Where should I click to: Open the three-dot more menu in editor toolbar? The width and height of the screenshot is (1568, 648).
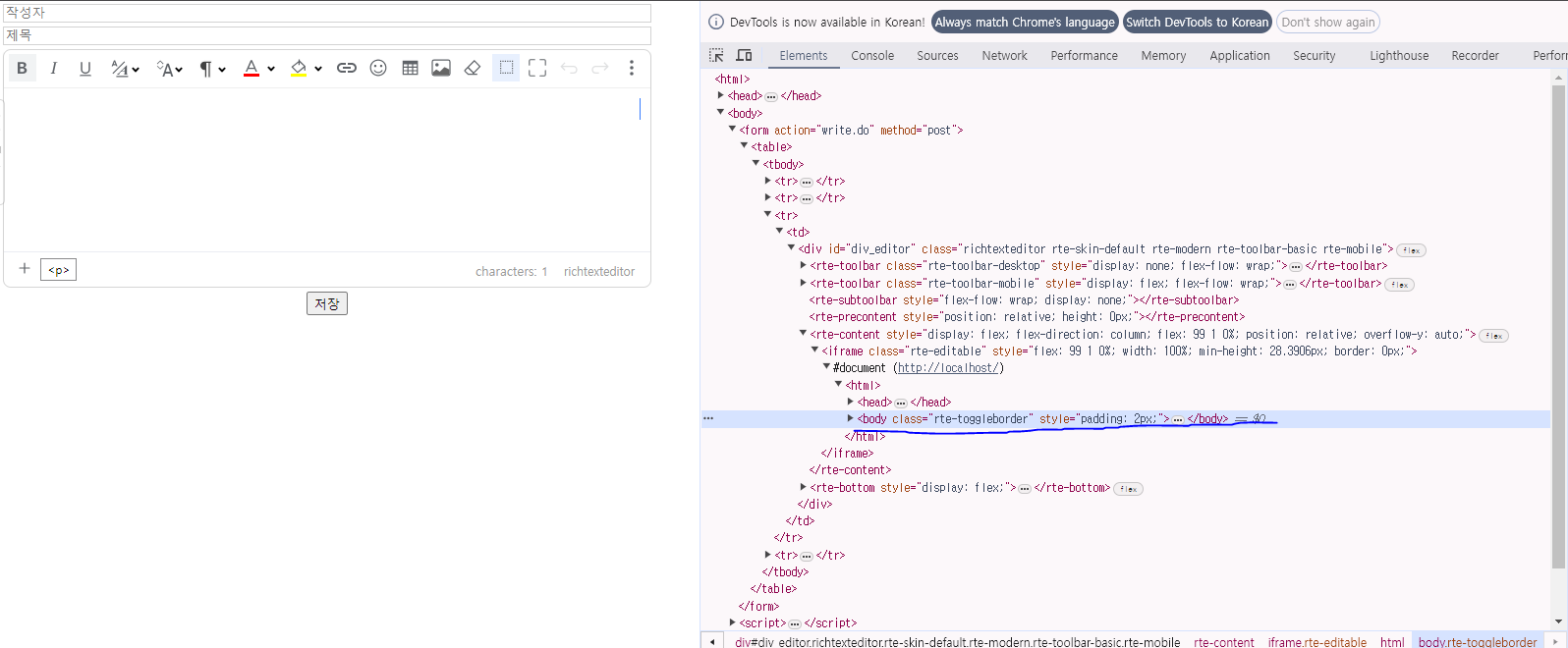[632, 69]
